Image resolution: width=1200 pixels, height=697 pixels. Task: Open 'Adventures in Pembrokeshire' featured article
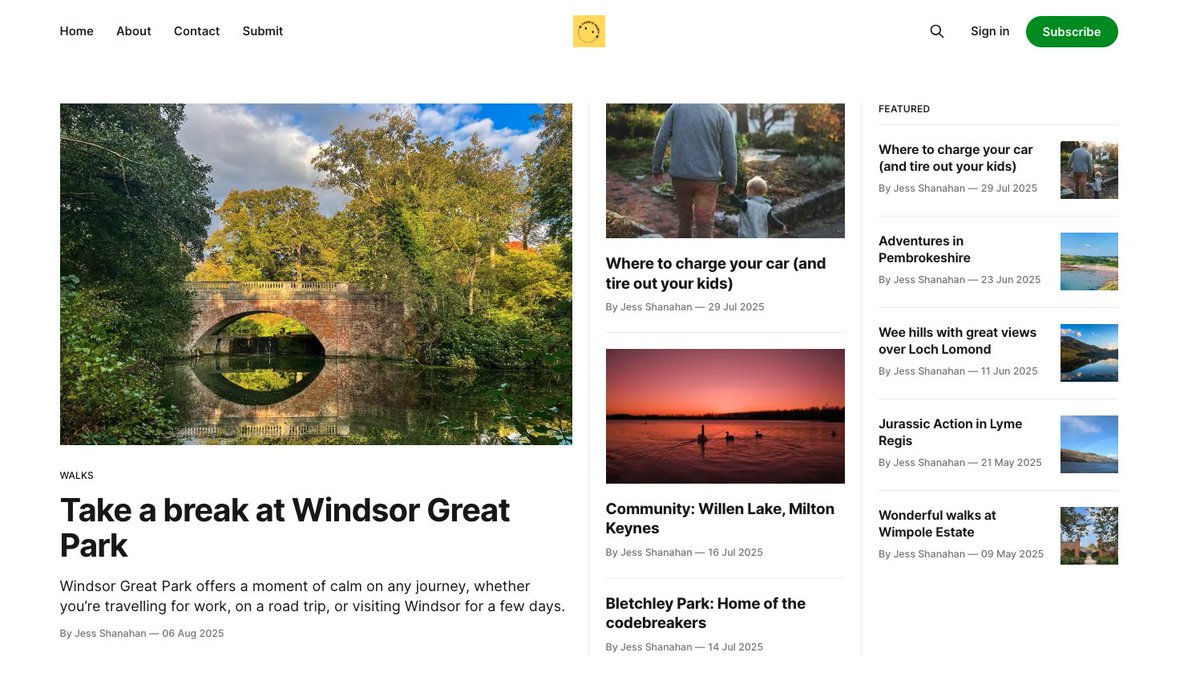coord(925,249)
